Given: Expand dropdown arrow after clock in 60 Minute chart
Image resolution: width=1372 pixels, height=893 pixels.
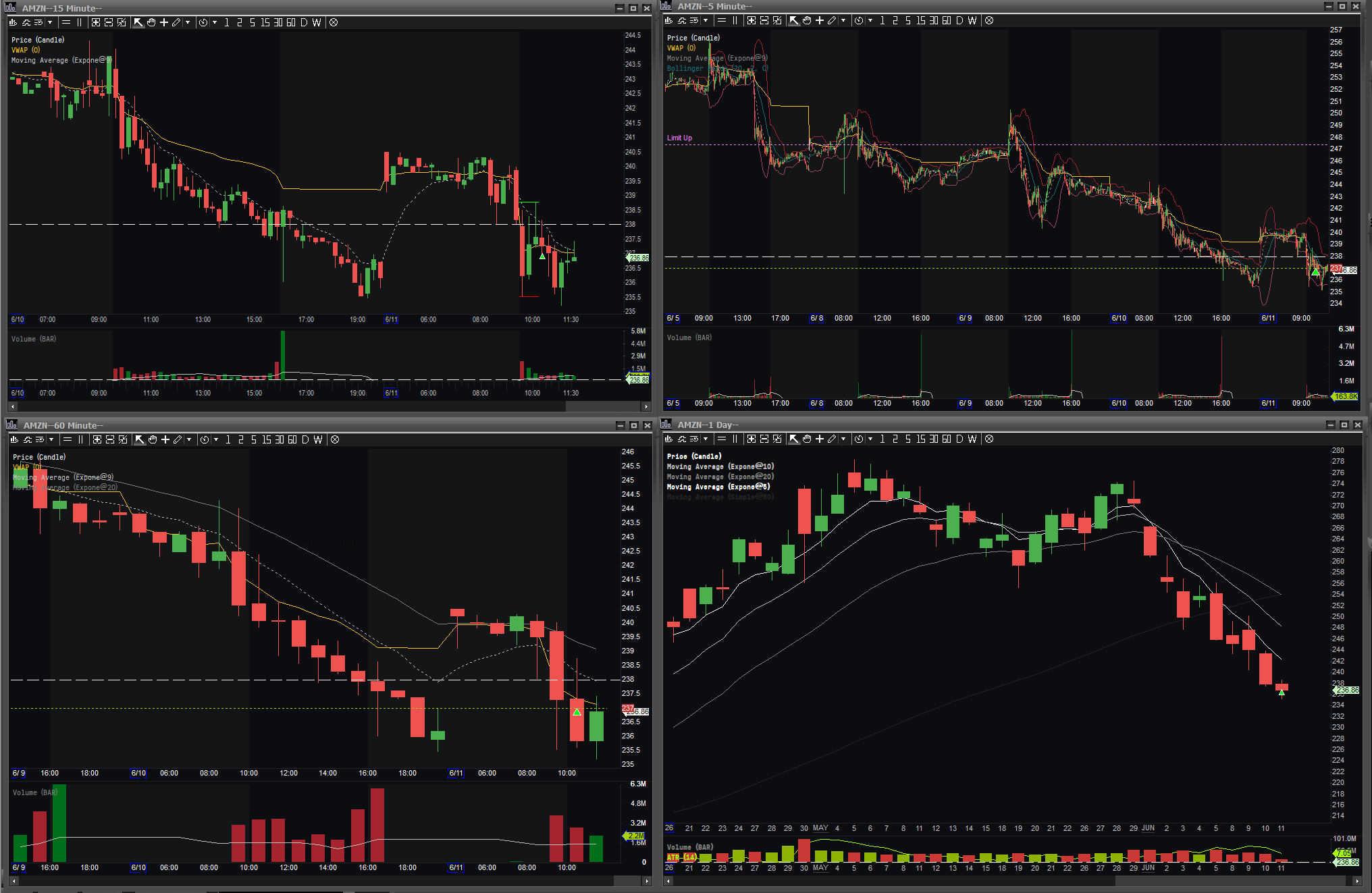Looking at the screenshot, I should [216, 439].
